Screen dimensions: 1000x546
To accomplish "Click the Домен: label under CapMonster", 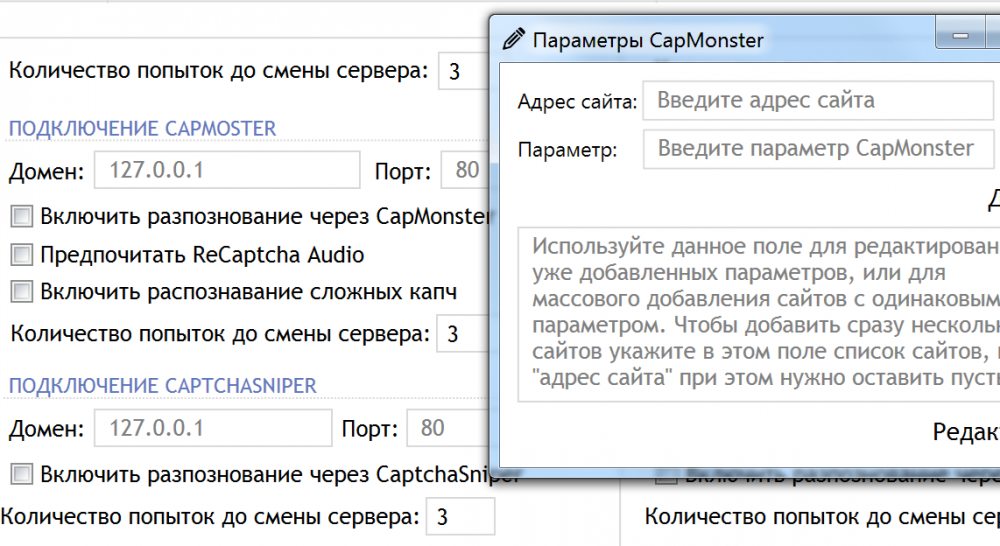I will [47, 172].
